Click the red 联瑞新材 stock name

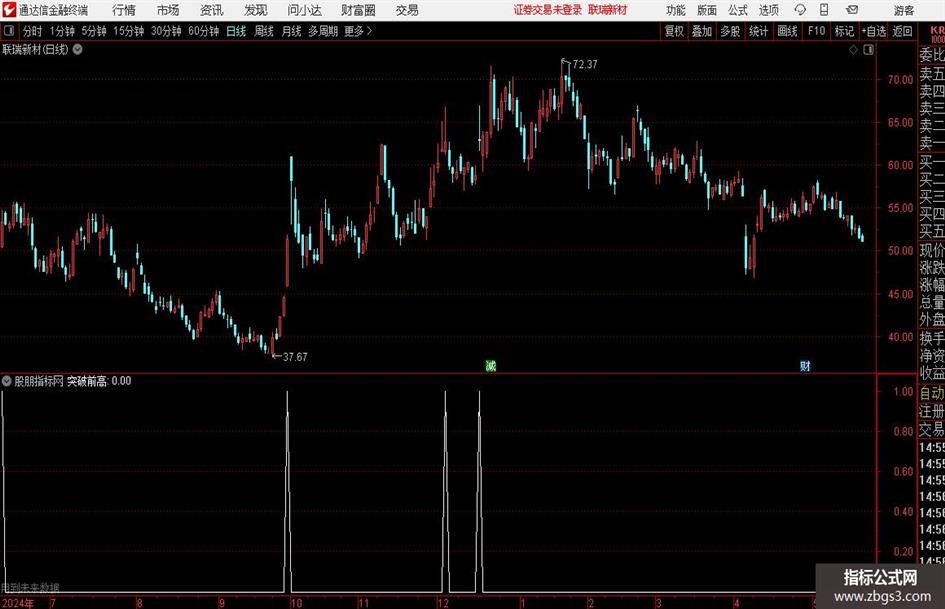click(x=608, y=10)
